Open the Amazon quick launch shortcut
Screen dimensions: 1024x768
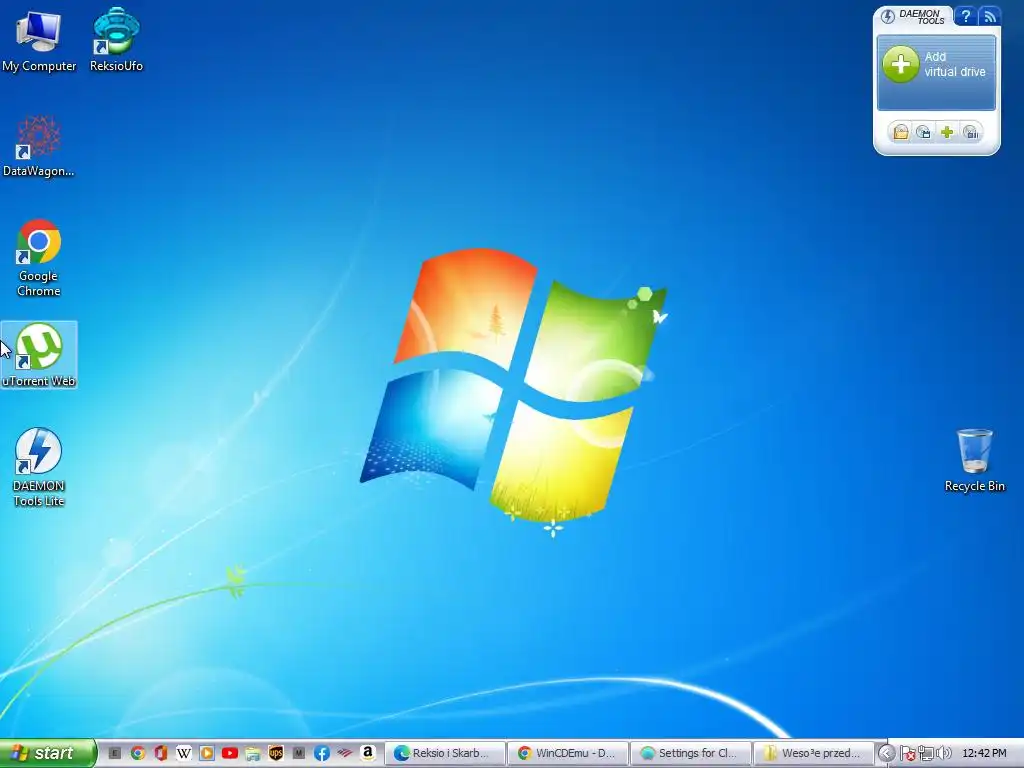coord(368,753)
